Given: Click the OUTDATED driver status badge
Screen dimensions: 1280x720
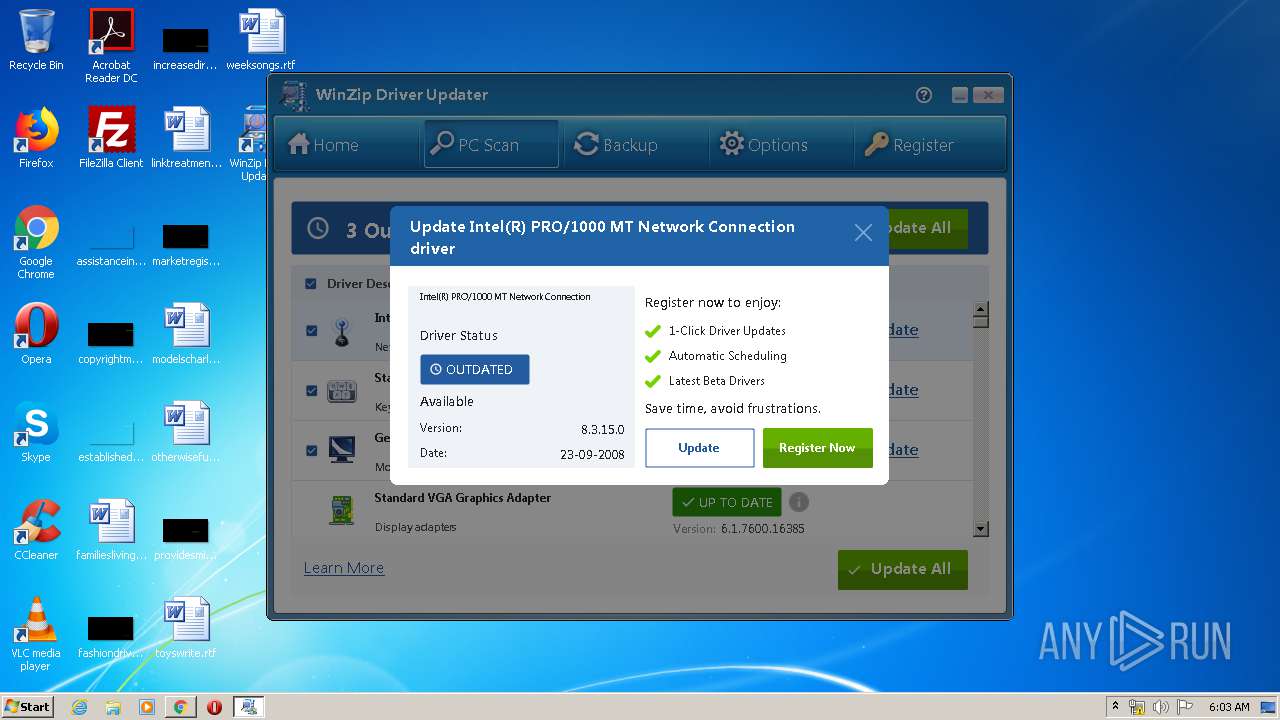Looking at the screenshot, I should 474,369.
